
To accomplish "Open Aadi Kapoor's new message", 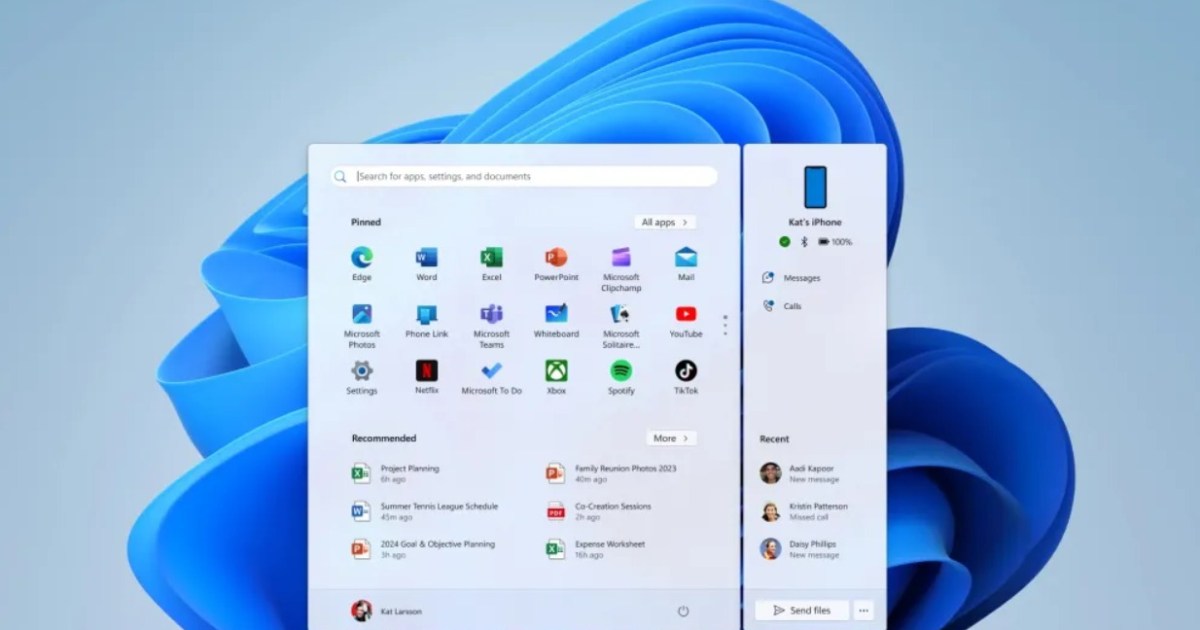I will coord(800,473).
